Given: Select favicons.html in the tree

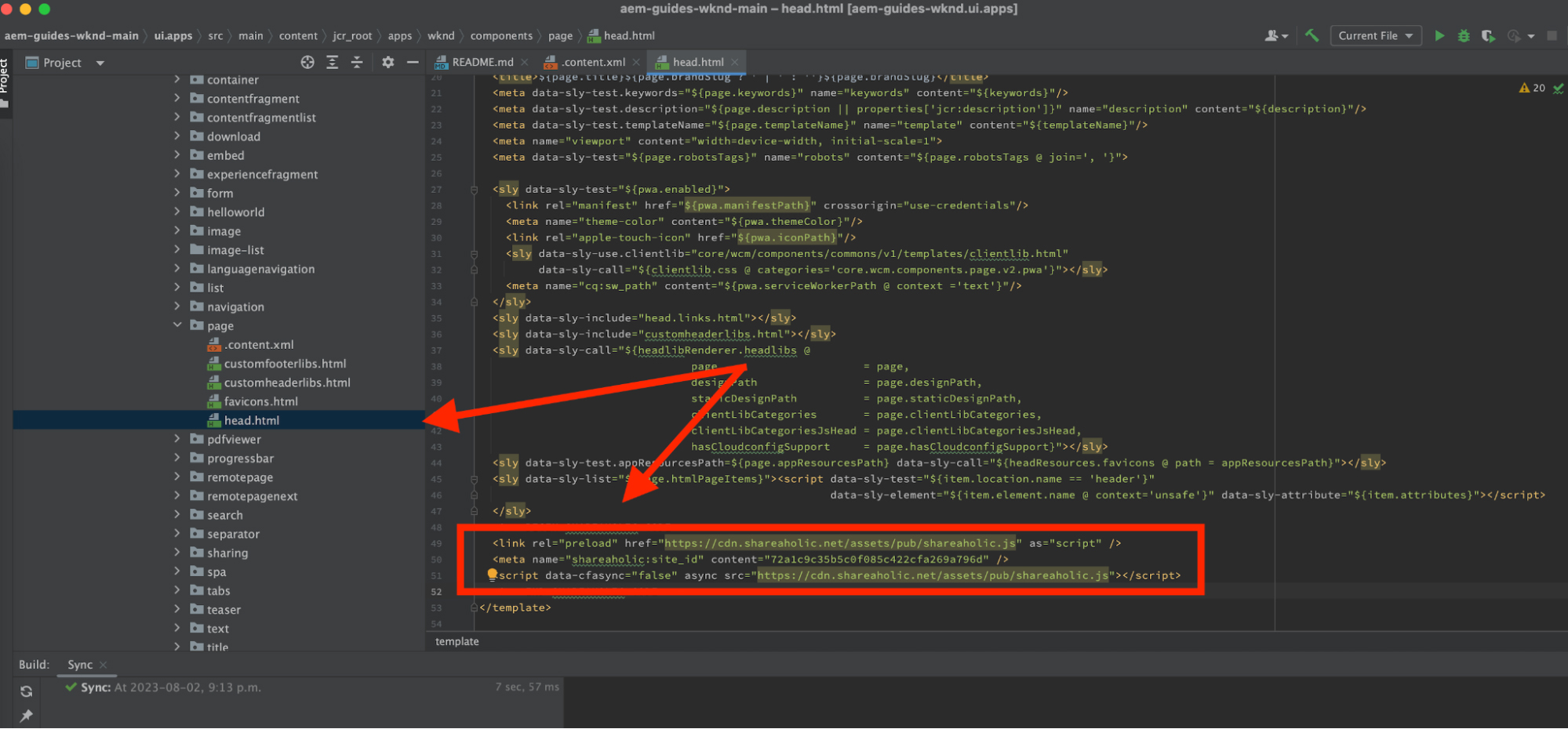Looking at the screenshot, I should 260,401.
